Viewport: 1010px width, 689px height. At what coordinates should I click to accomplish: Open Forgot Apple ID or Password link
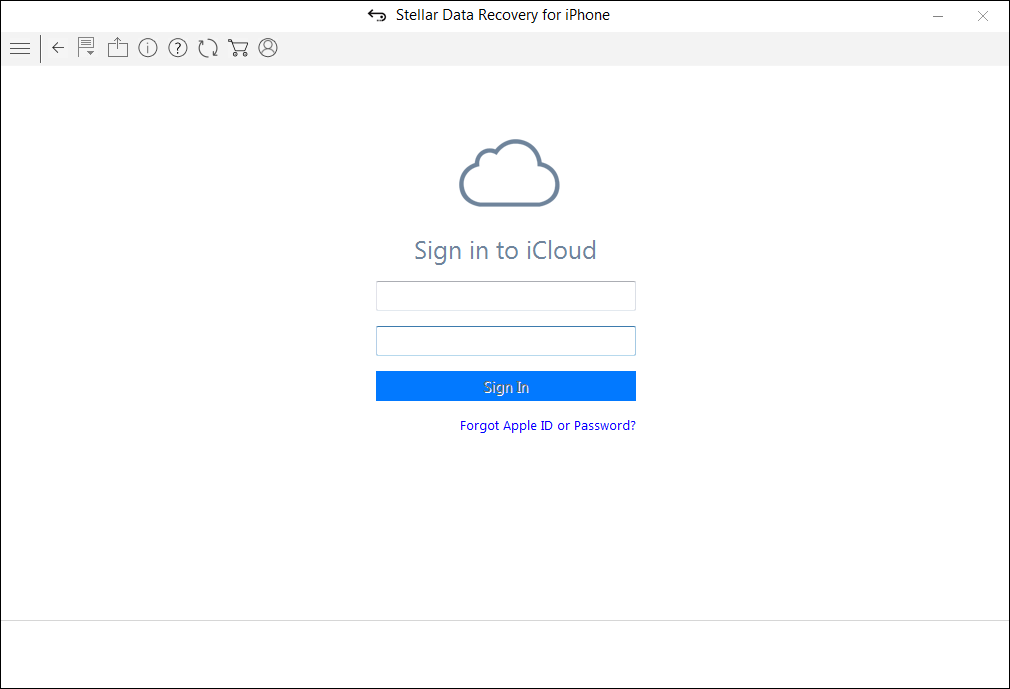coord(547,426)
